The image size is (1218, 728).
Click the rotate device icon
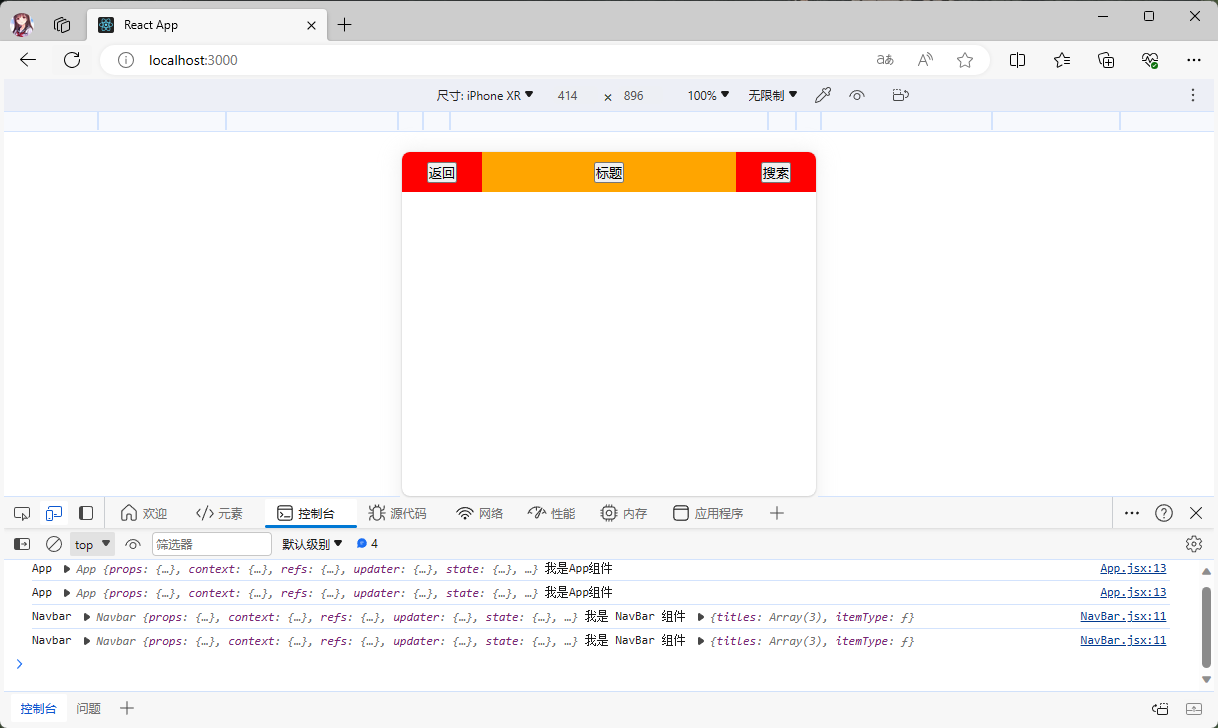(x=900, y=96)
